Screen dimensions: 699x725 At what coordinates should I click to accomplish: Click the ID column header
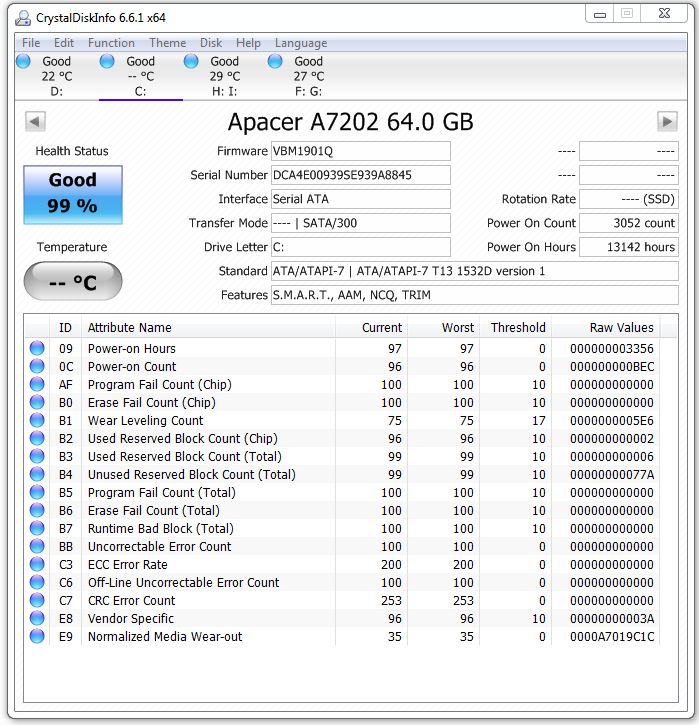point(65,328)
